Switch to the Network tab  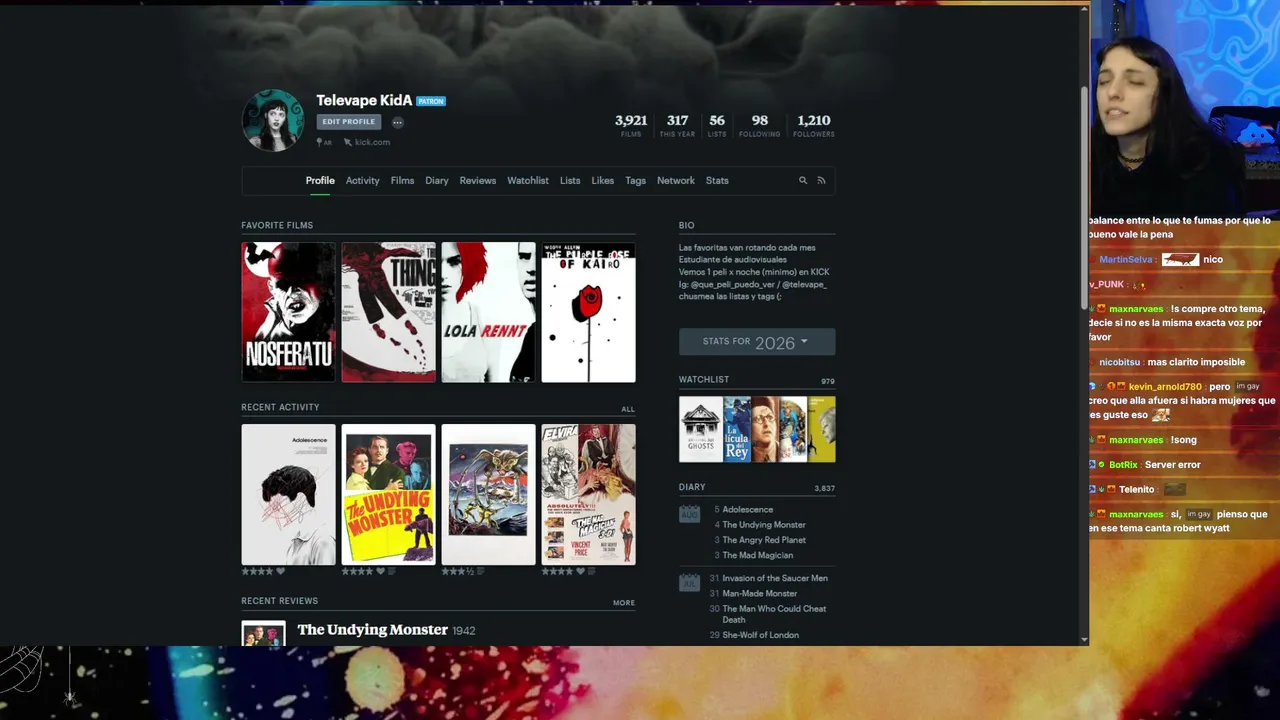tap(676, 181)
